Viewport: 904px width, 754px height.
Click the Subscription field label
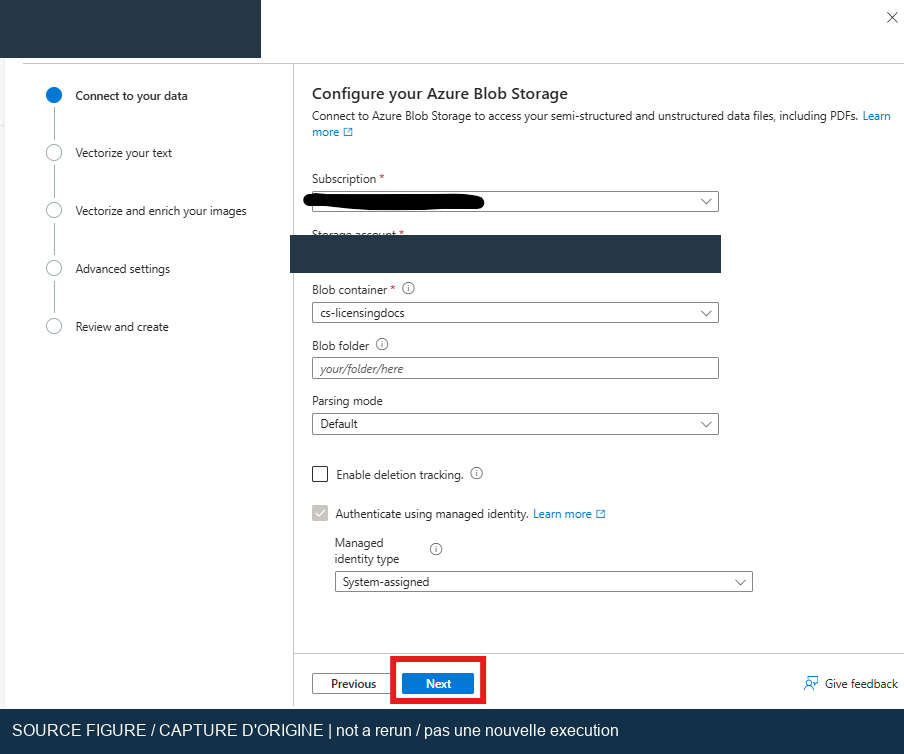coord(344,179)
